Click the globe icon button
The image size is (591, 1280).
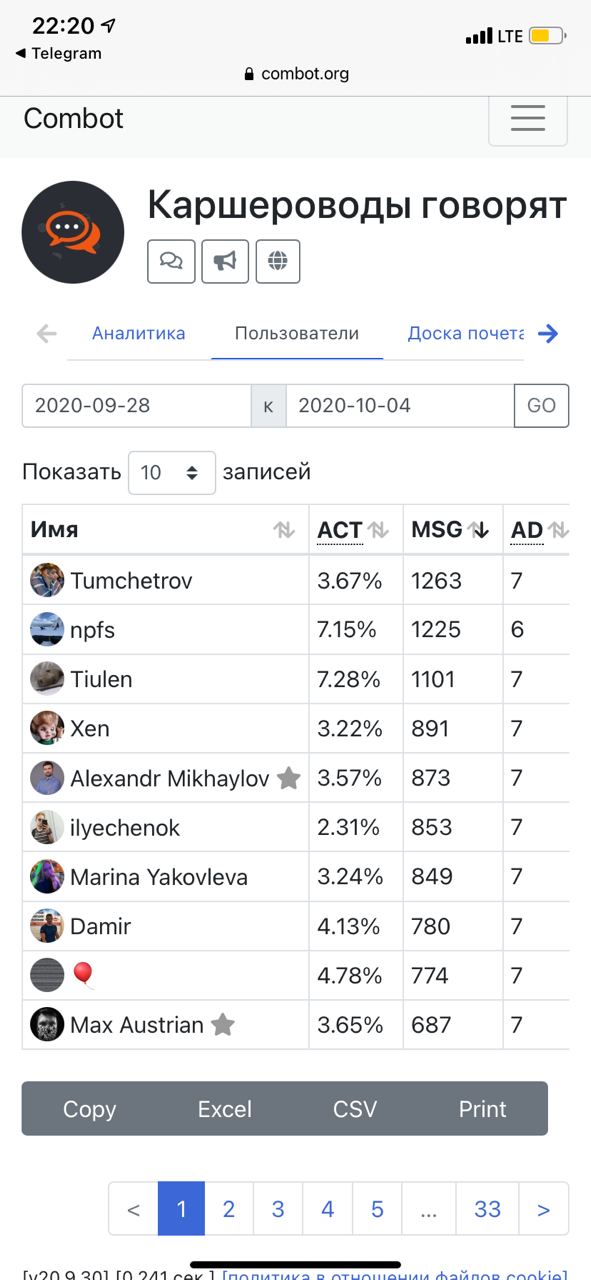point(278,261)
